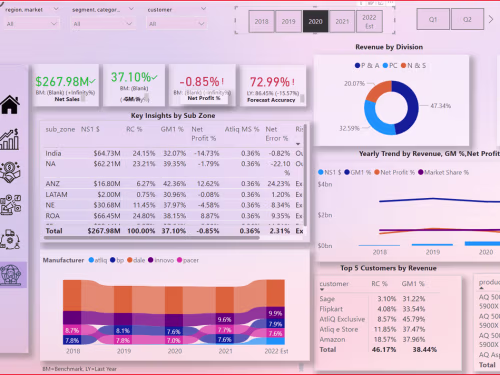This screenshot has width=500, height=375.
Task: Click the Forecast Accuracy 72.99% card
Action: 273,86
